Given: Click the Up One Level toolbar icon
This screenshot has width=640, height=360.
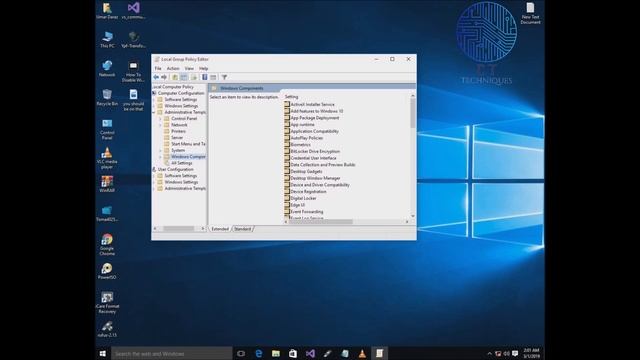Looking at the screenshot, I should click(175, 77).
